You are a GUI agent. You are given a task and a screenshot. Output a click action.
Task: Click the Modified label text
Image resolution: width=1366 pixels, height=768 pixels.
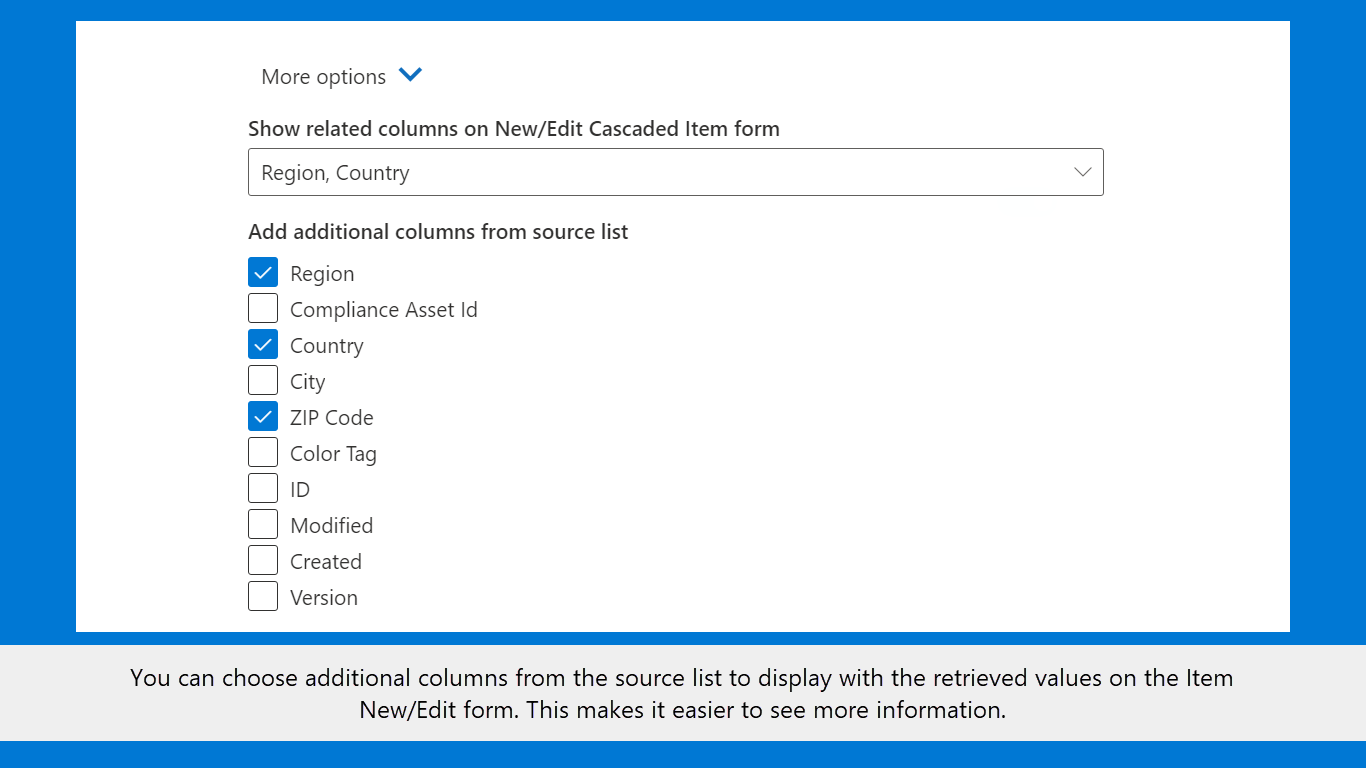pos(331,526)
